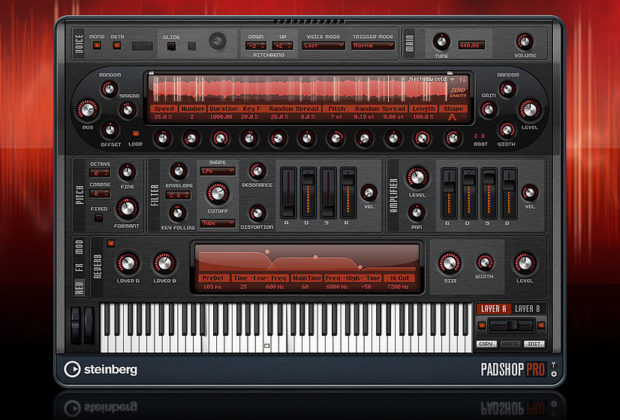Click the filter Distortion knob
Image resolution: width=620 pixels, height=420 pixels.
tap(257, 214)
